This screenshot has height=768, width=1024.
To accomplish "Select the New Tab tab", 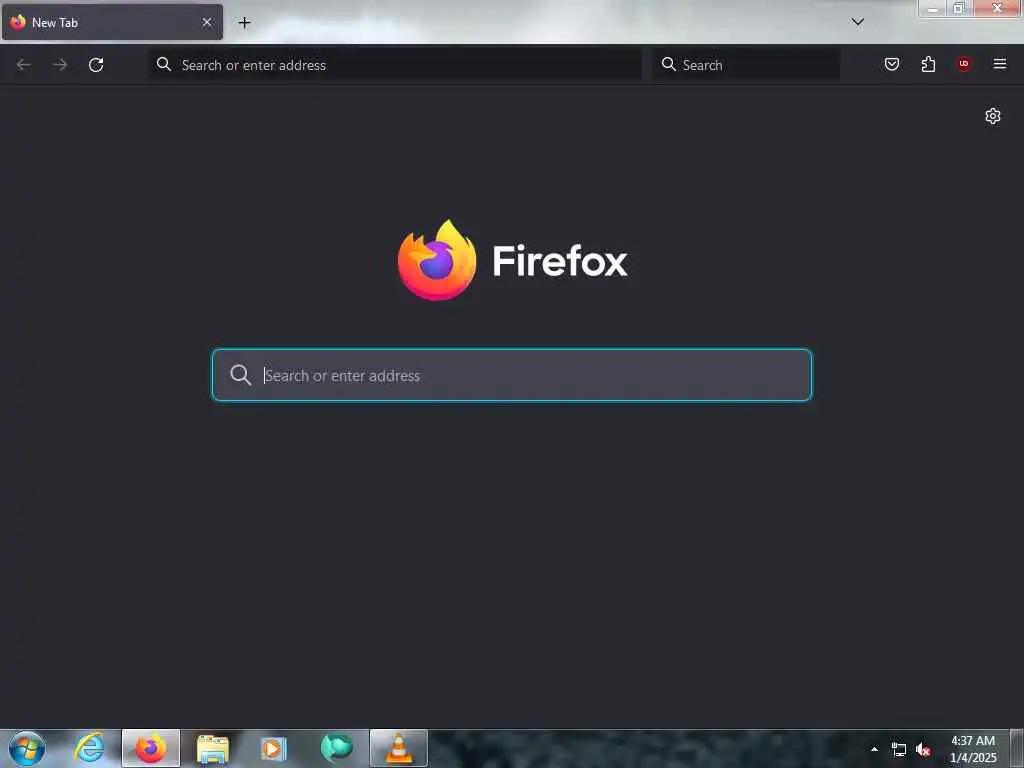I will (112, 22).
